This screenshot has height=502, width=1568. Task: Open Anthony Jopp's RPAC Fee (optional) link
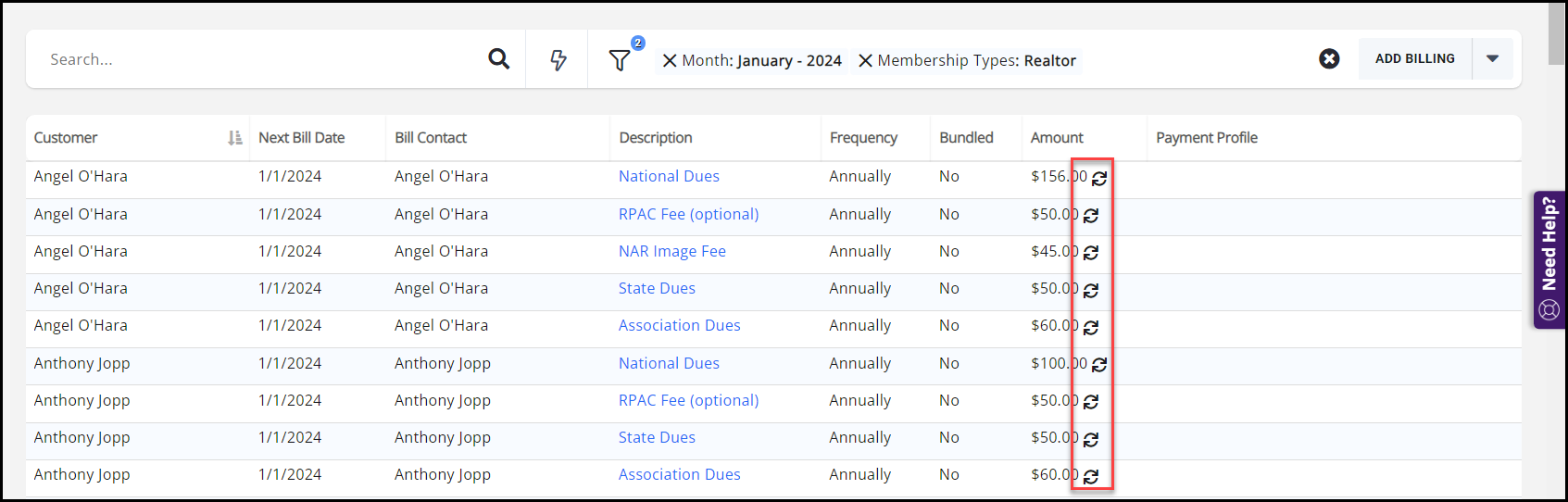pos(688,401)
